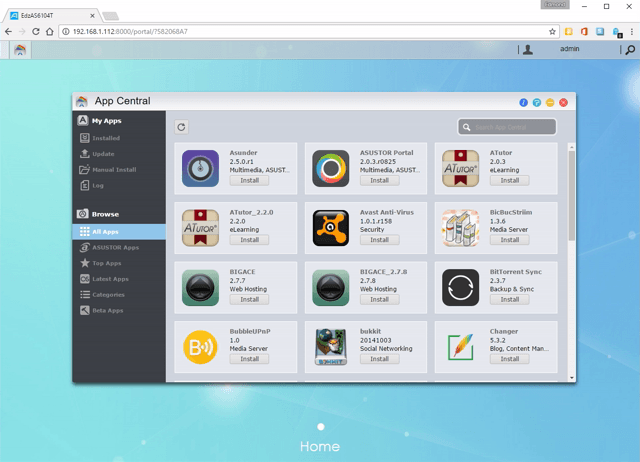
Task: Install BitTorrent Sync
Action: (509, 300)
